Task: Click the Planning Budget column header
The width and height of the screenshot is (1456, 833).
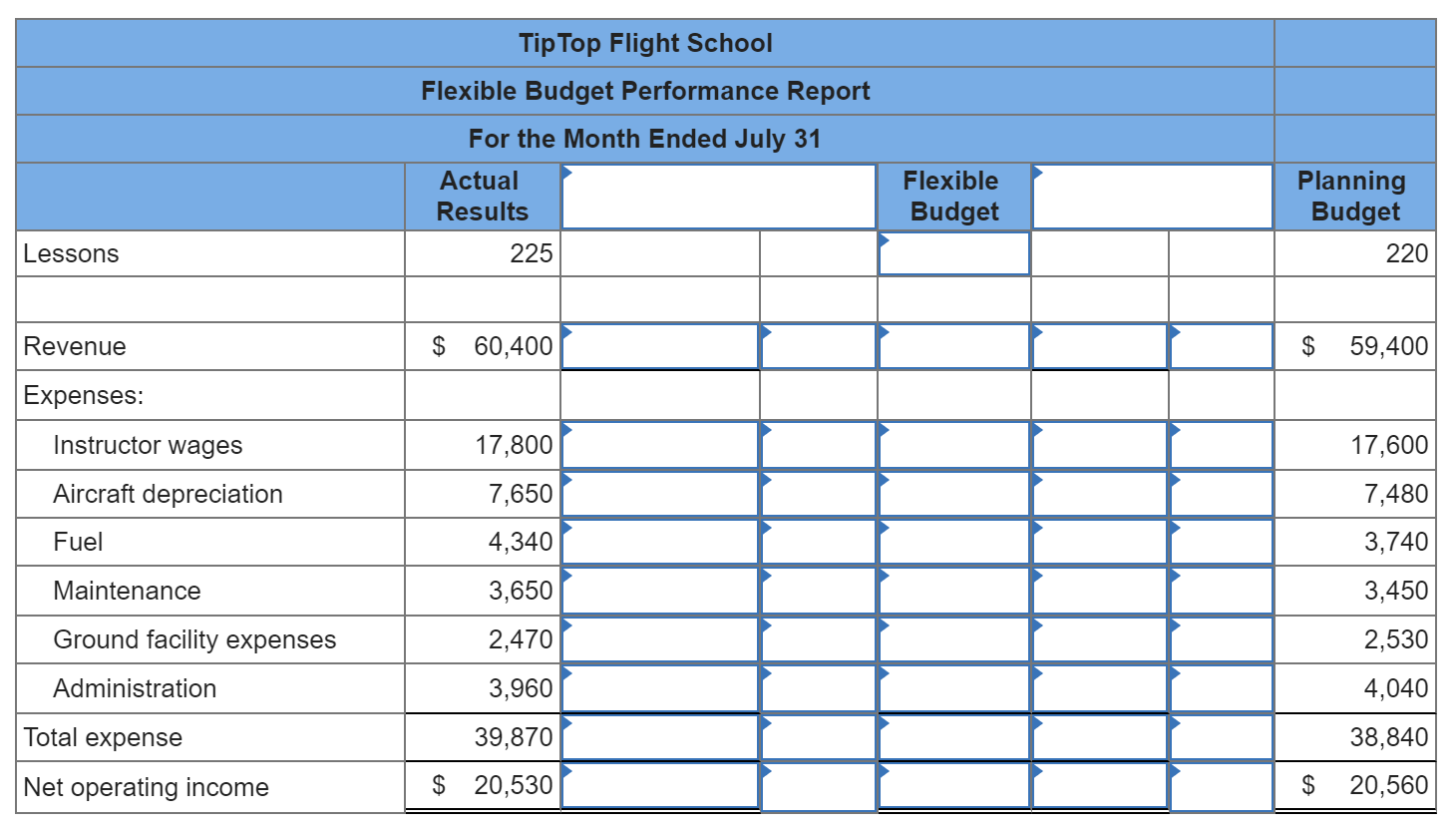Action: pyautogui.click(x=1351, y=196)
